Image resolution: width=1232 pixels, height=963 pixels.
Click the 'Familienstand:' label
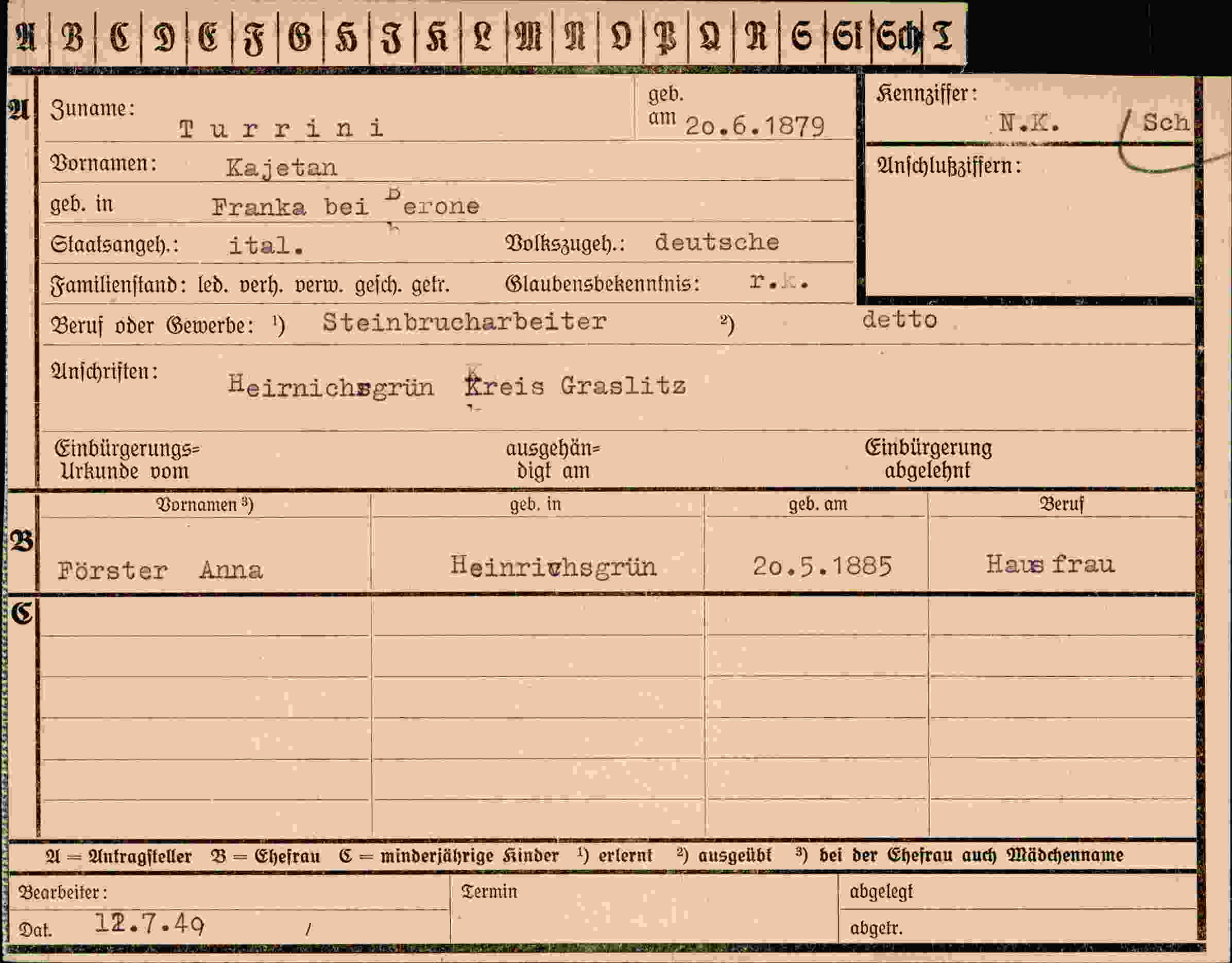[118, 285]
